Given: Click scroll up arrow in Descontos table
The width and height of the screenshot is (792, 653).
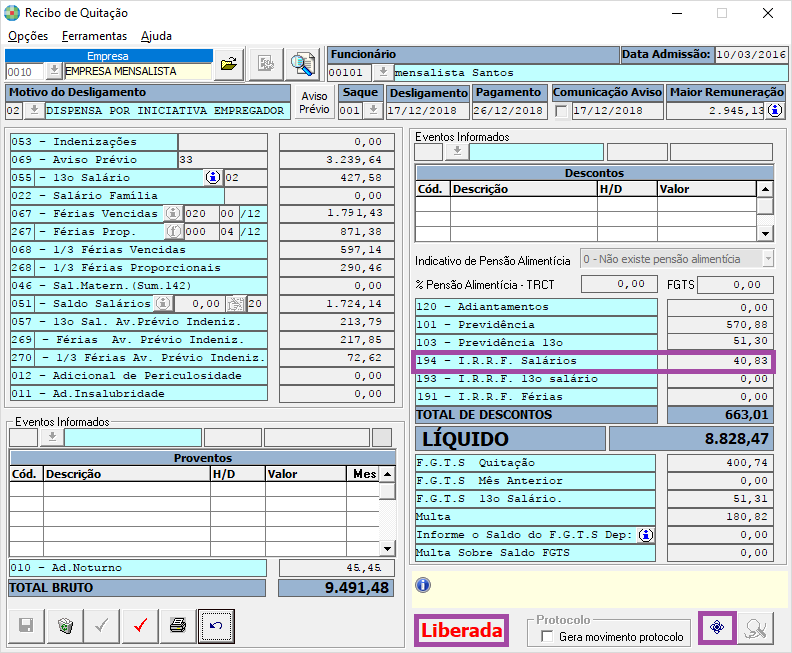Looking at the screenshot, I should pyautogui.click(x=765, y=189).
